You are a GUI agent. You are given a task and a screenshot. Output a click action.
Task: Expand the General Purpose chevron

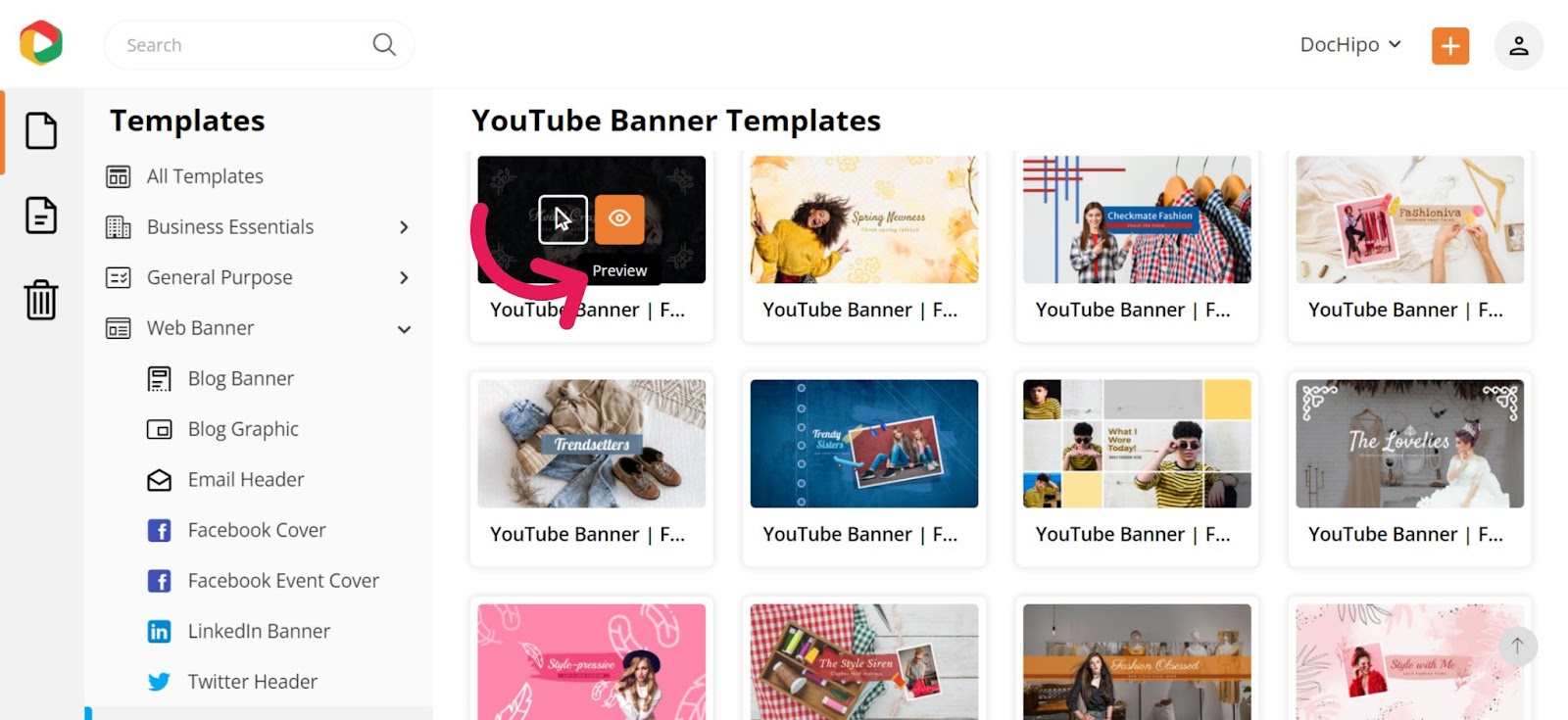[x=404, y=278]
